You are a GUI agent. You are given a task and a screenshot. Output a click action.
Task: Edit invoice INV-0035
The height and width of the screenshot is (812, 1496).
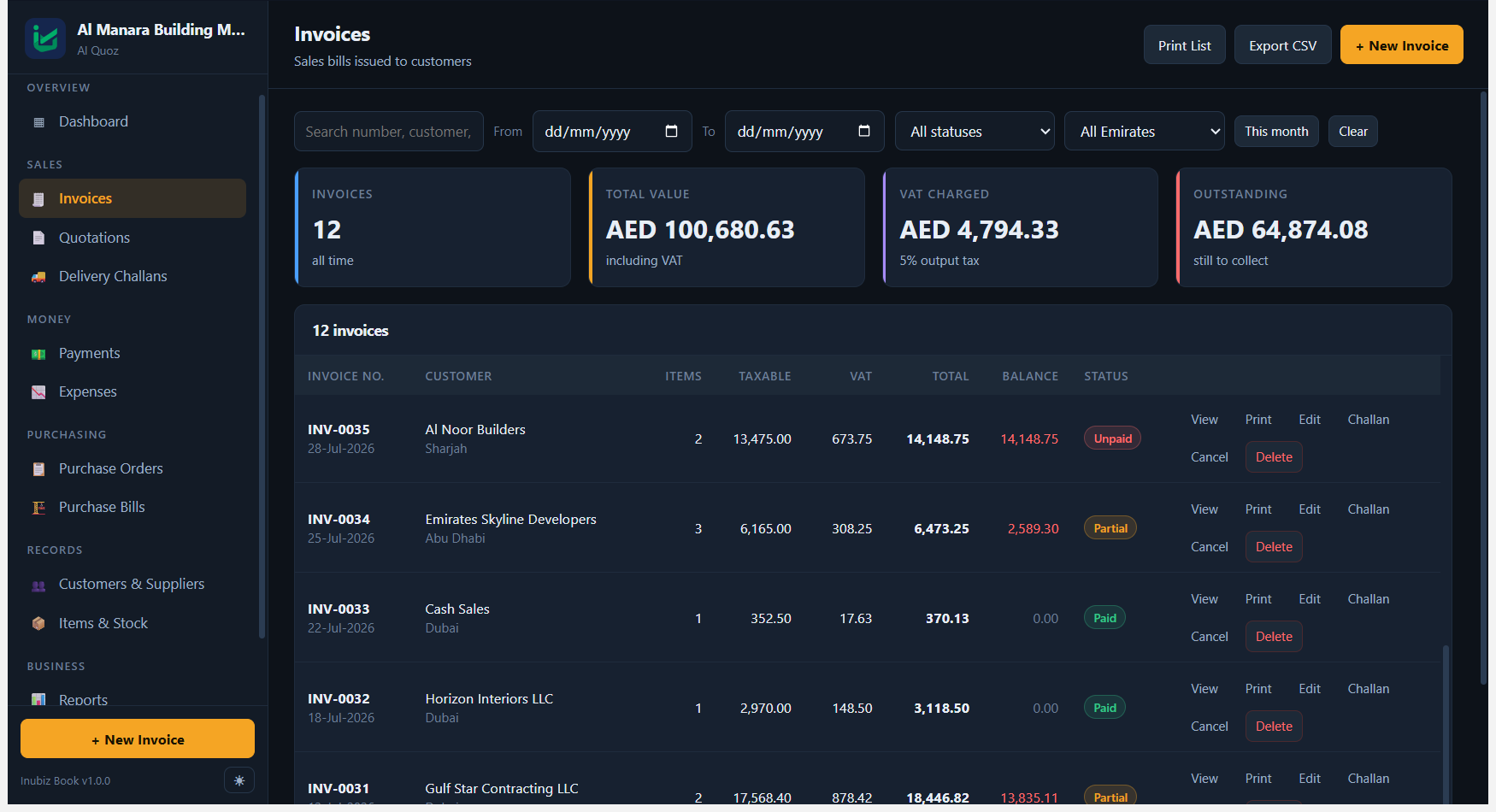[1310, 420]
